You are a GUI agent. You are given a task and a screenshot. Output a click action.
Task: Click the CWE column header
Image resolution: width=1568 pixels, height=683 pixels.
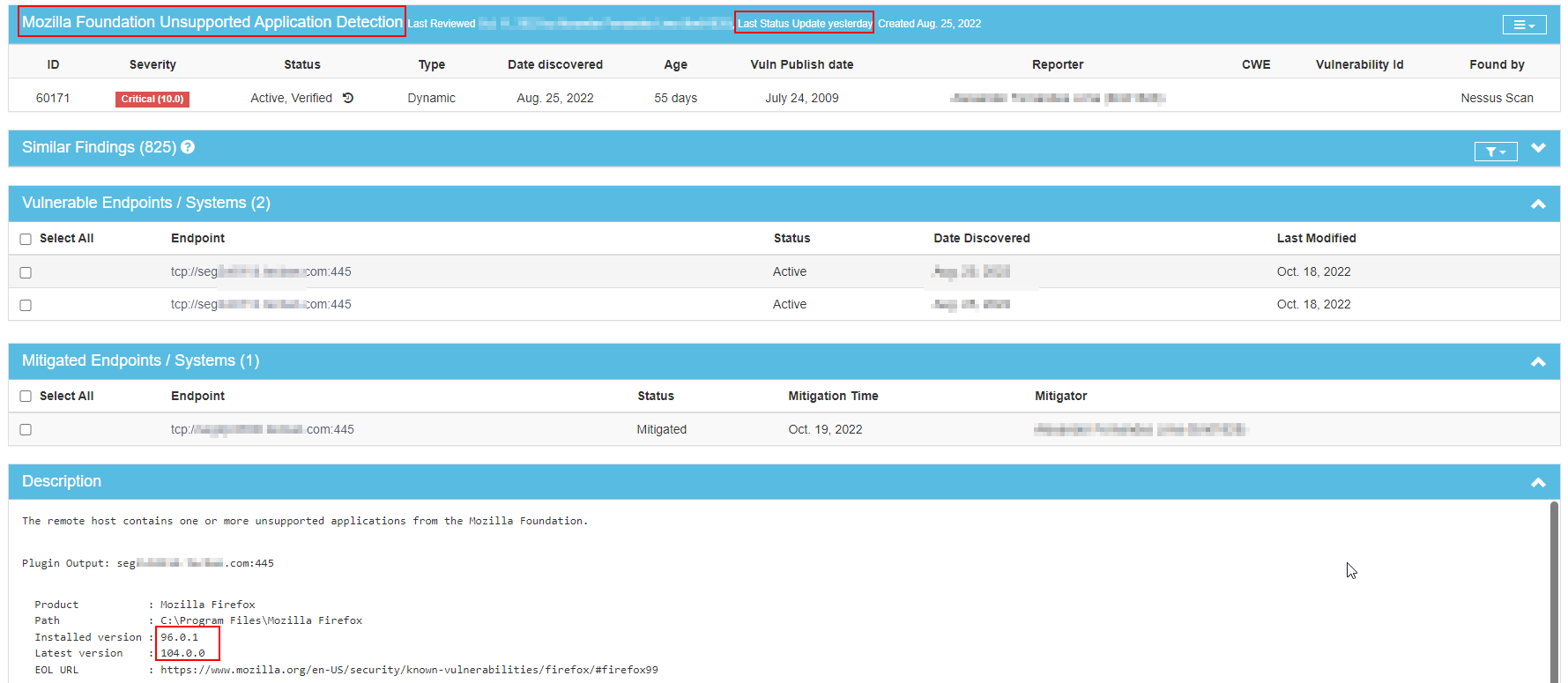(1256, 64)
